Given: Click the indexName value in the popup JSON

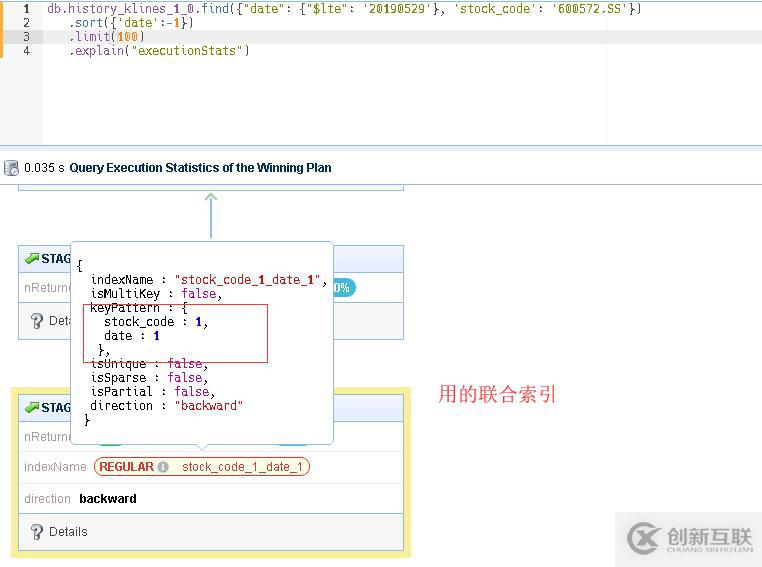Looking at the screenshot, I should (x=247, y=280).
